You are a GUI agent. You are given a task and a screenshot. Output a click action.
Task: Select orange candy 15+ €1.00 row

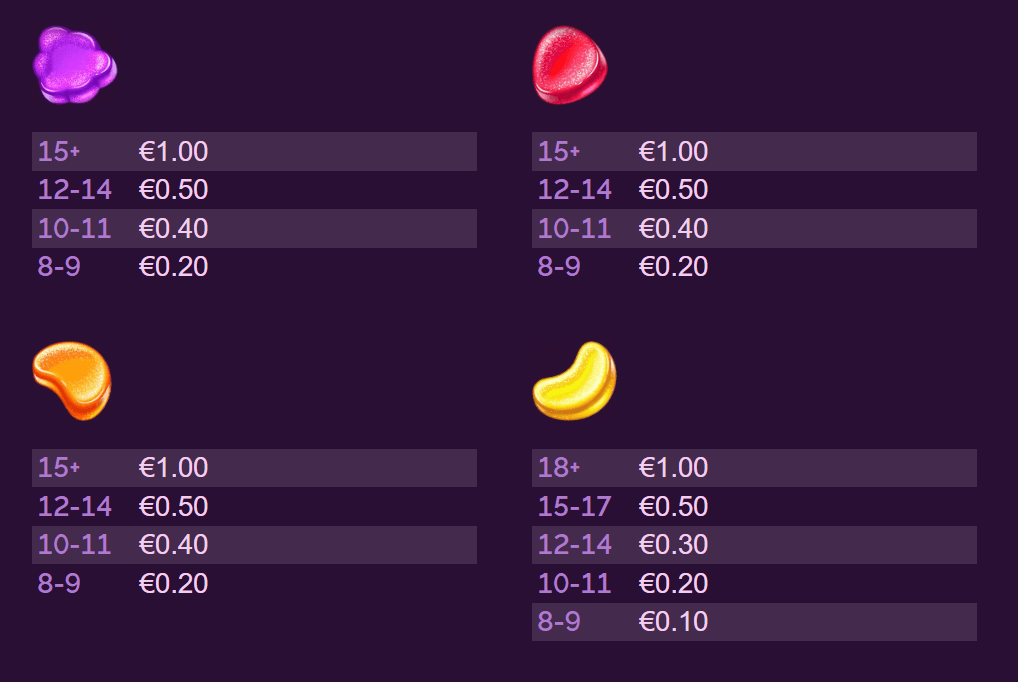(254, 468)
